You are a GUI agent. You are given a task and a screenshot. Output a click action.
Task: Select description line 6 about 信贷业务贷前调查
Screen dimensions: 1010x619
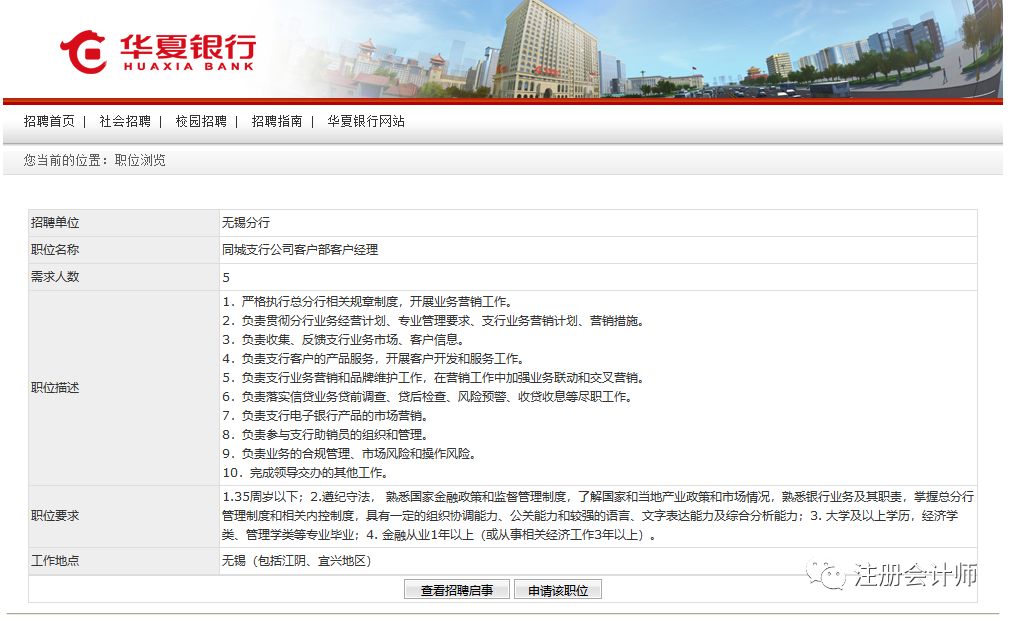[x=428, y=397]
